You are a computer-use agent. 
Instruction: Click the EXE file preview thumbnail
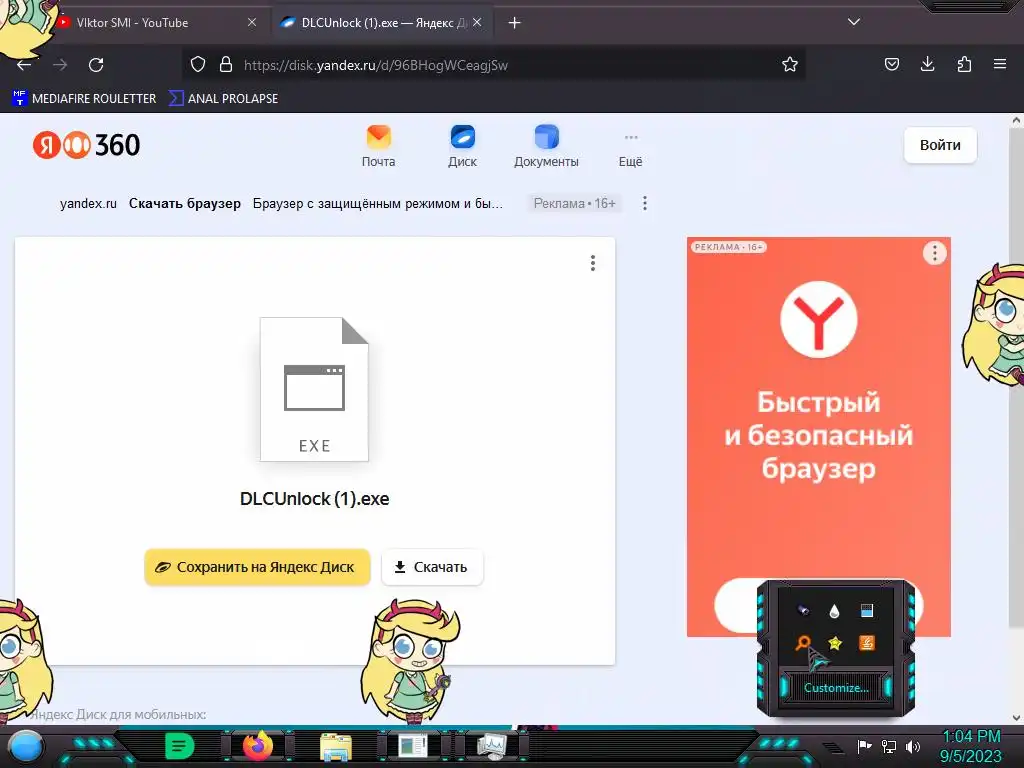314,389
